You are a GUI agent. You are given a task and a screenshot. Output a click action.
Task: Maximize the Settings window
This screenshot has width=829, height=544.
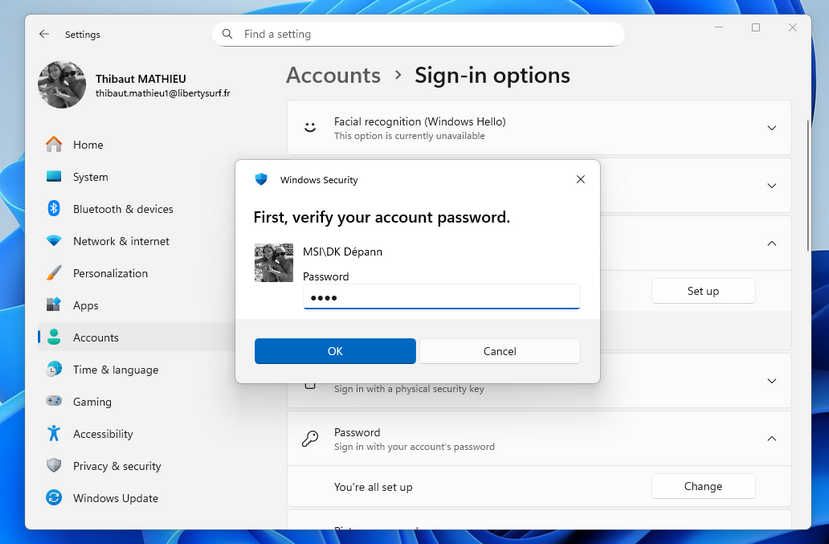(756, 27)
